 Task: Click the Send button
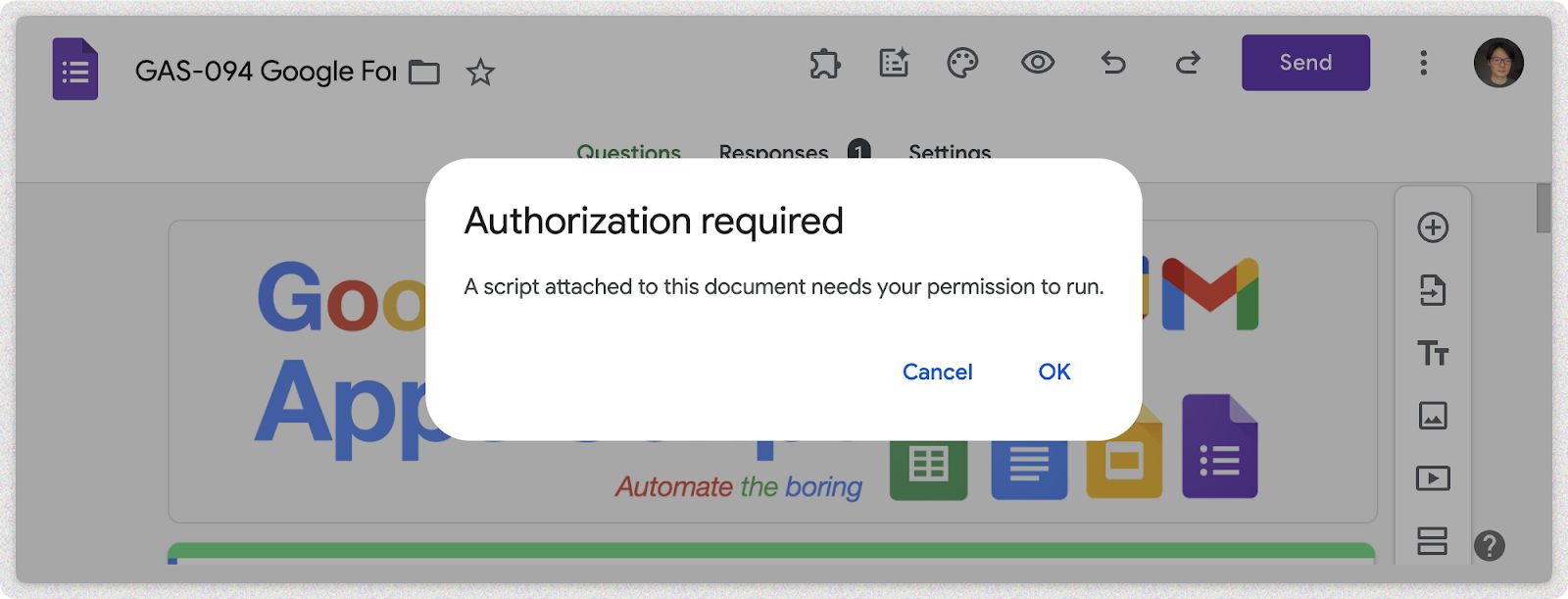pyautogui.click(x=1305, y=63)
